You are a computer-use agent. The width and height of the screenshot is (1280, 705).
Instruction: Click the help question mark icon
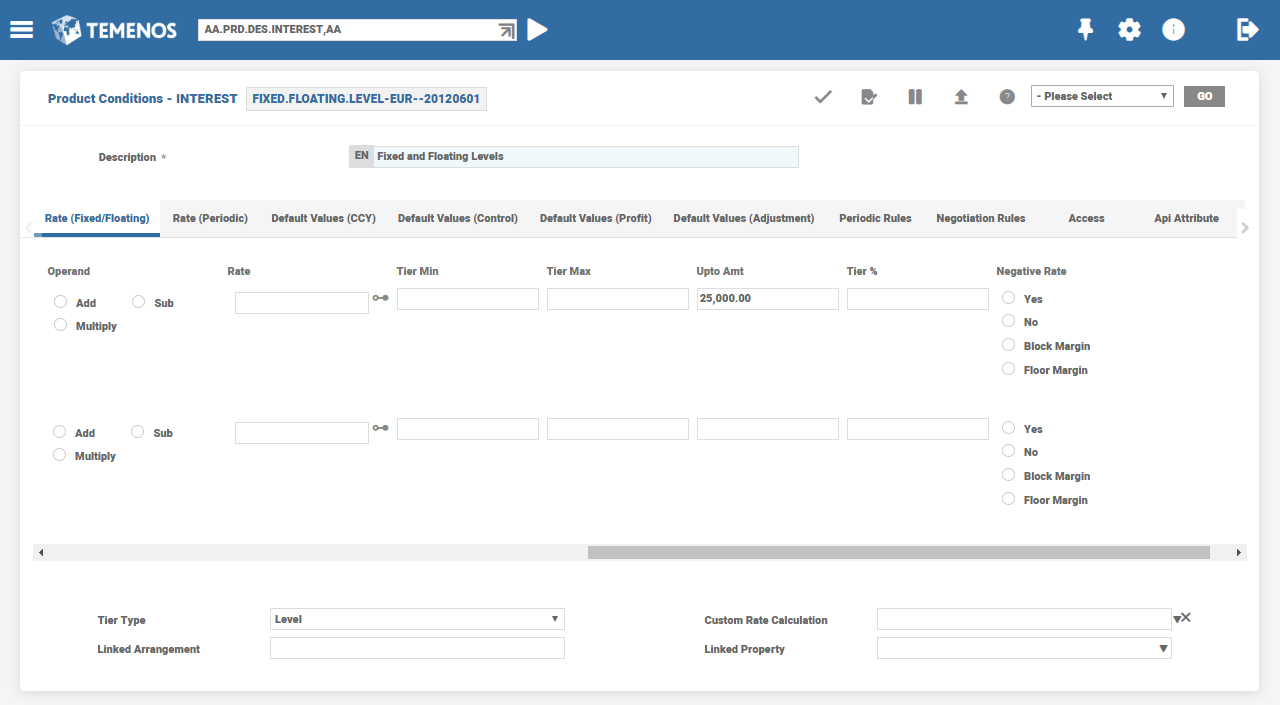point(1007,97)
